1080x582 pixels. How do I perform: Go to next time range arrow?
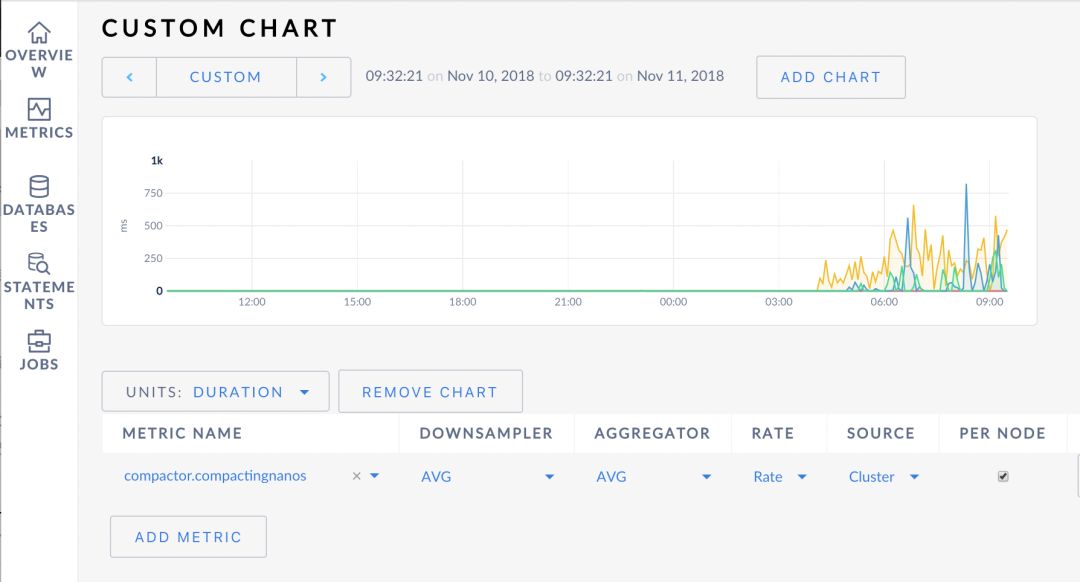323,77
